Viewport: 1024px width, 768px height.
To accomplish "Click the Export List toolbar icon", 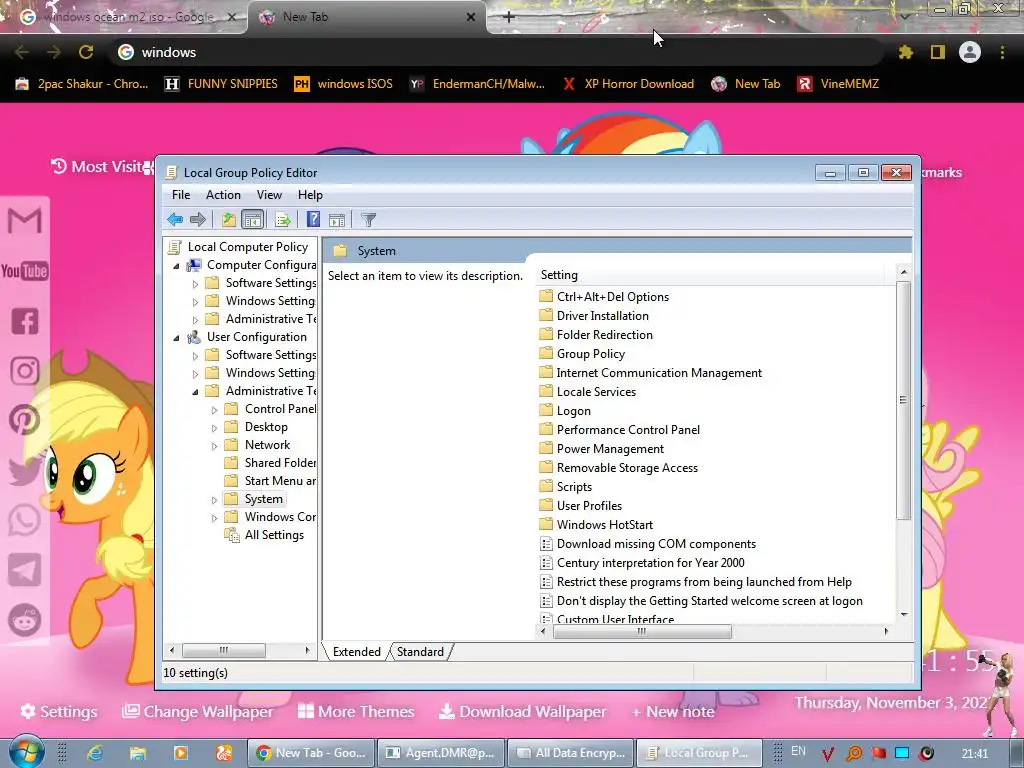I will pyautogui.click(x=282, y=219).
